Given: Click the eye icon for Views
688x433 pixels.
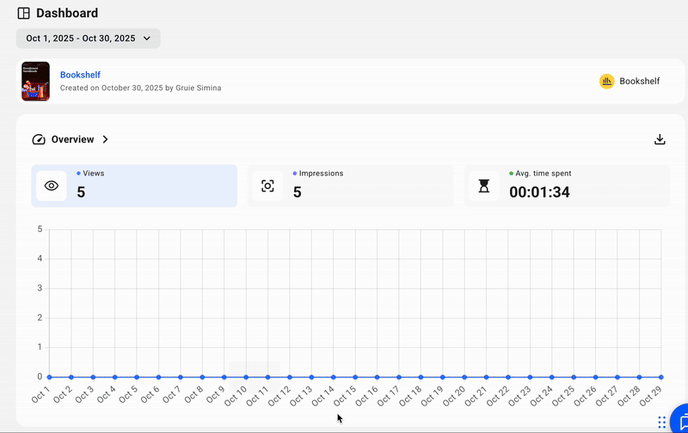Looking at the screenshot, I should point(51,186).
